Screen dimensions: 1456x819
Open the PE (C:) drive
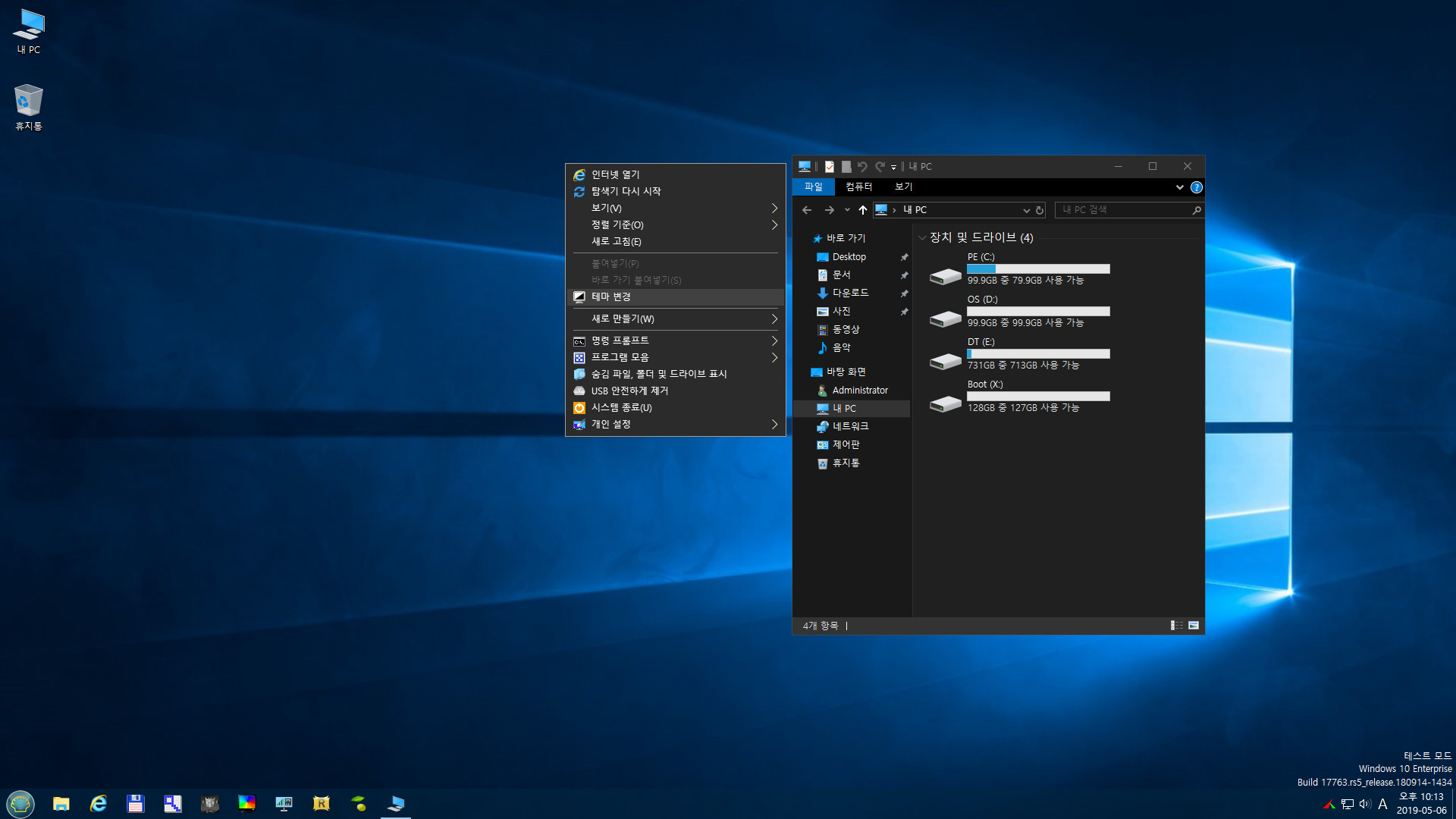(1021, 269)
